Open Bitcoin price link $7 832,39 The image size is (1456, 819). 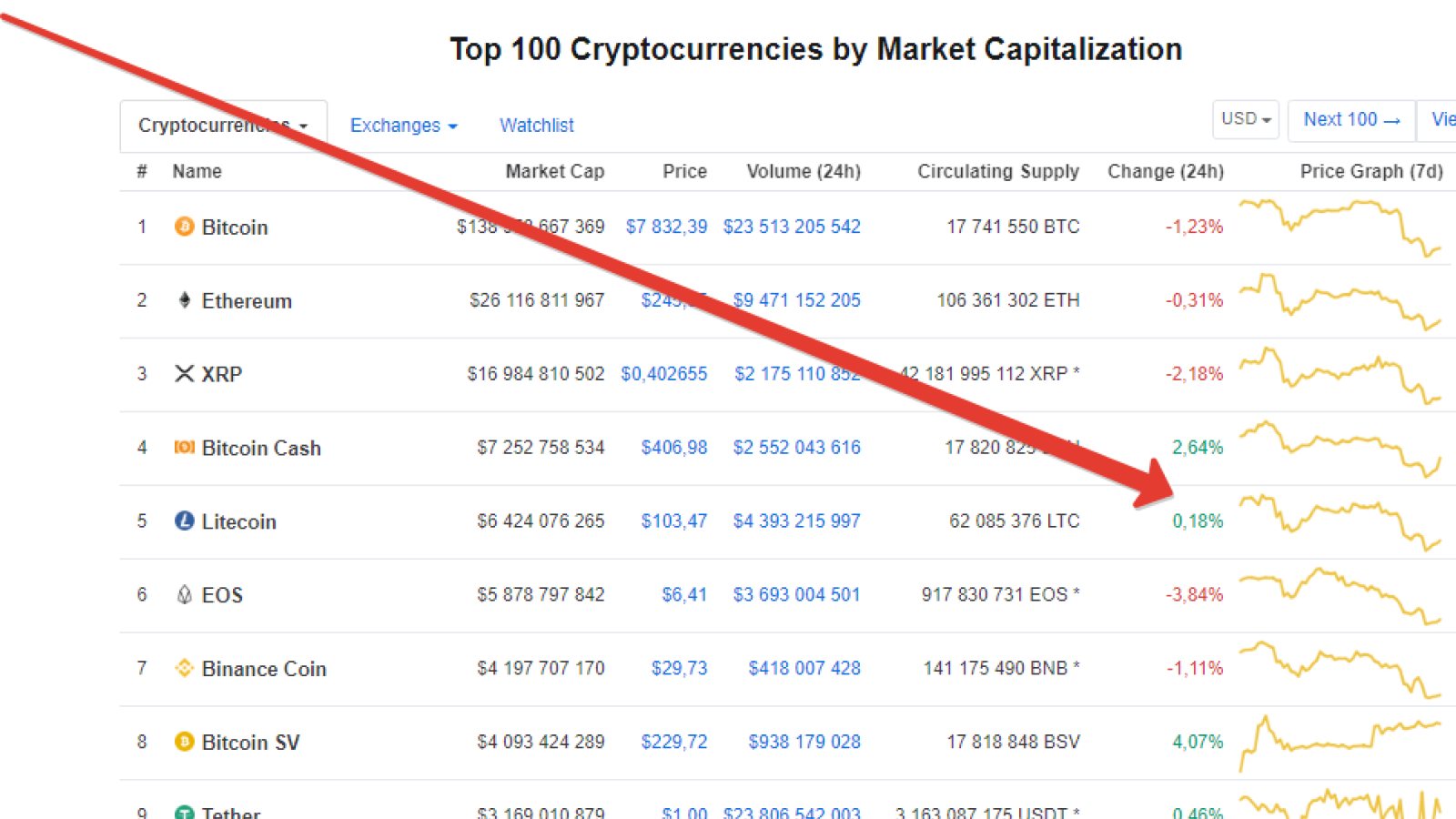pos(666,227)
